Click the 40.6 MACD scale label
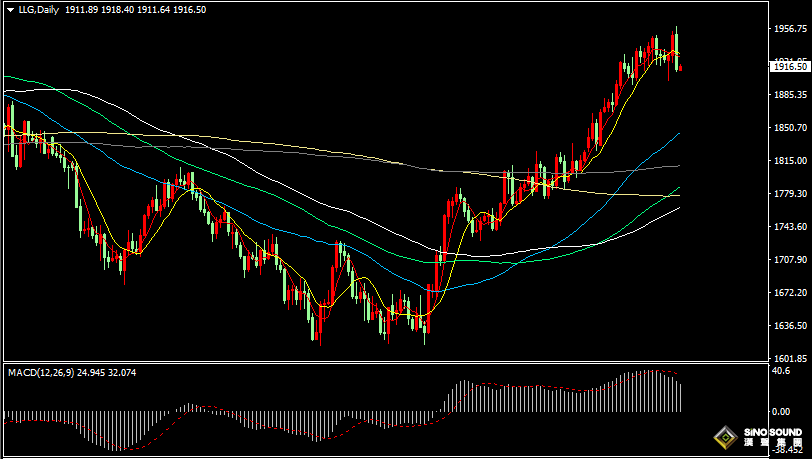This screenshot has height=459, width=812. pyautogui.click(x=780, y=370)
